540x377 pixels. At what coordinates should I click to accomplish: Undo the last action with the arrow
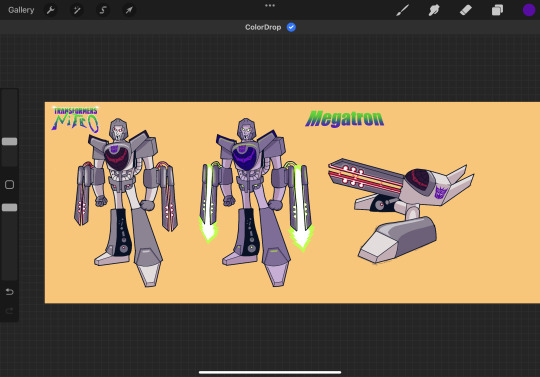(9, 292)
